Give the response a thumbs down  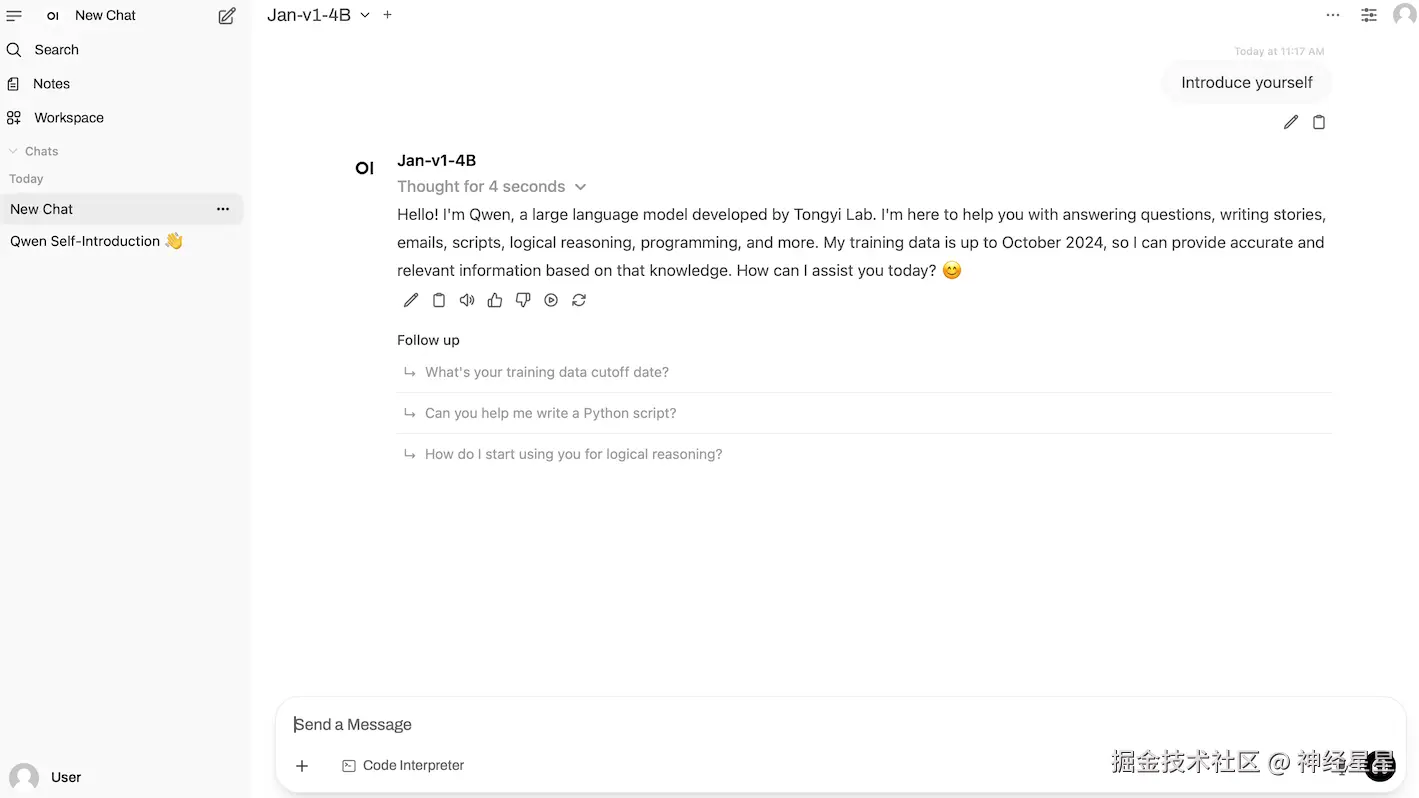523,300
